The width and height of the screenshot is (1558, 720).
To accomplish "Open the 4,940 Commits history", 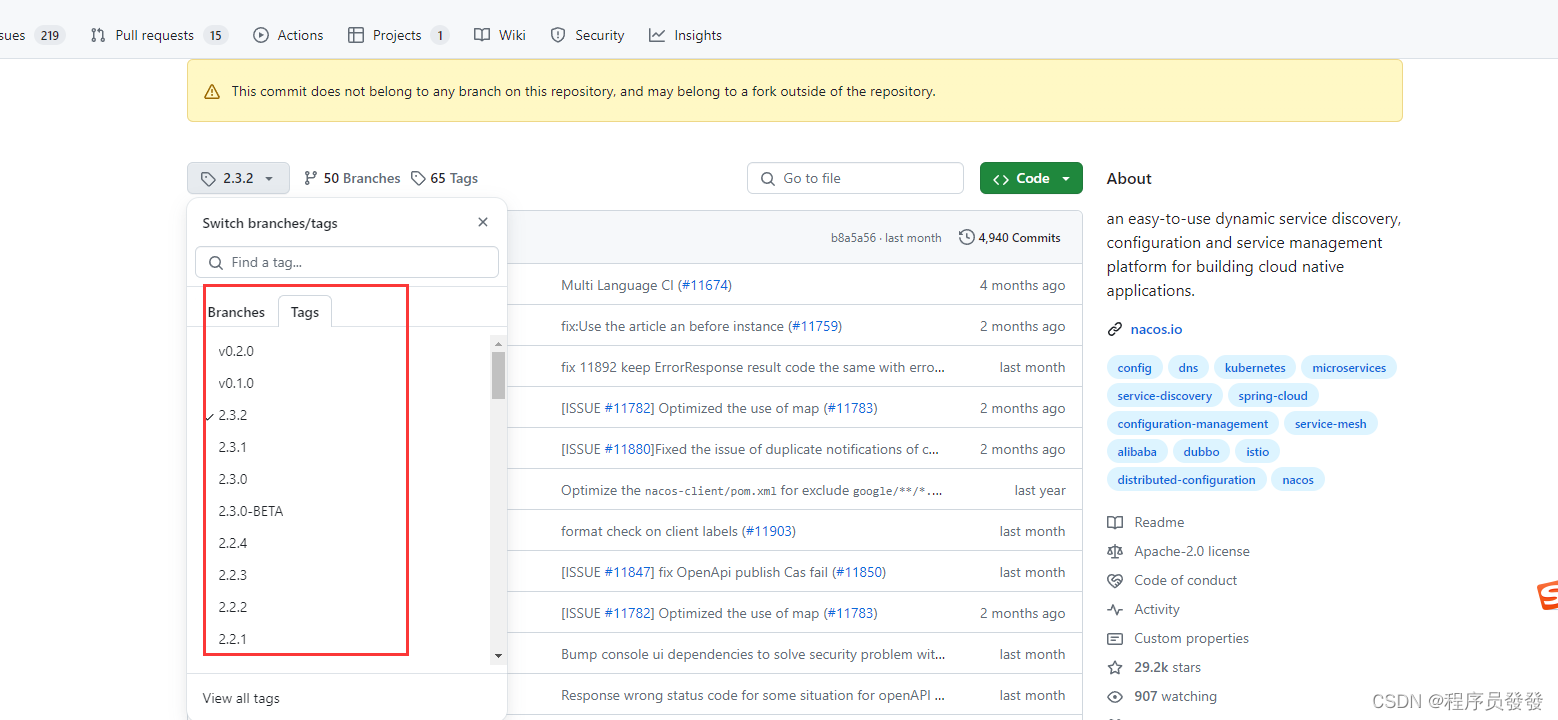I will point(1010,237).
